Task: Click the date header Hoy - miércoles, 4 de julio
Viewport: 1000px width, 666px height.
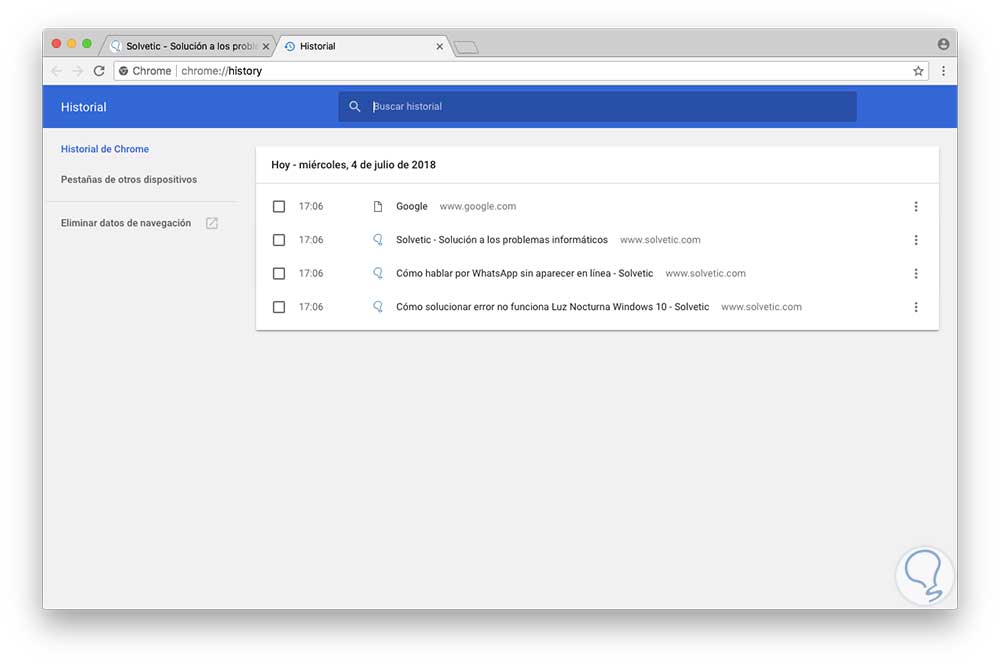Action: click(x=353, y=165)
